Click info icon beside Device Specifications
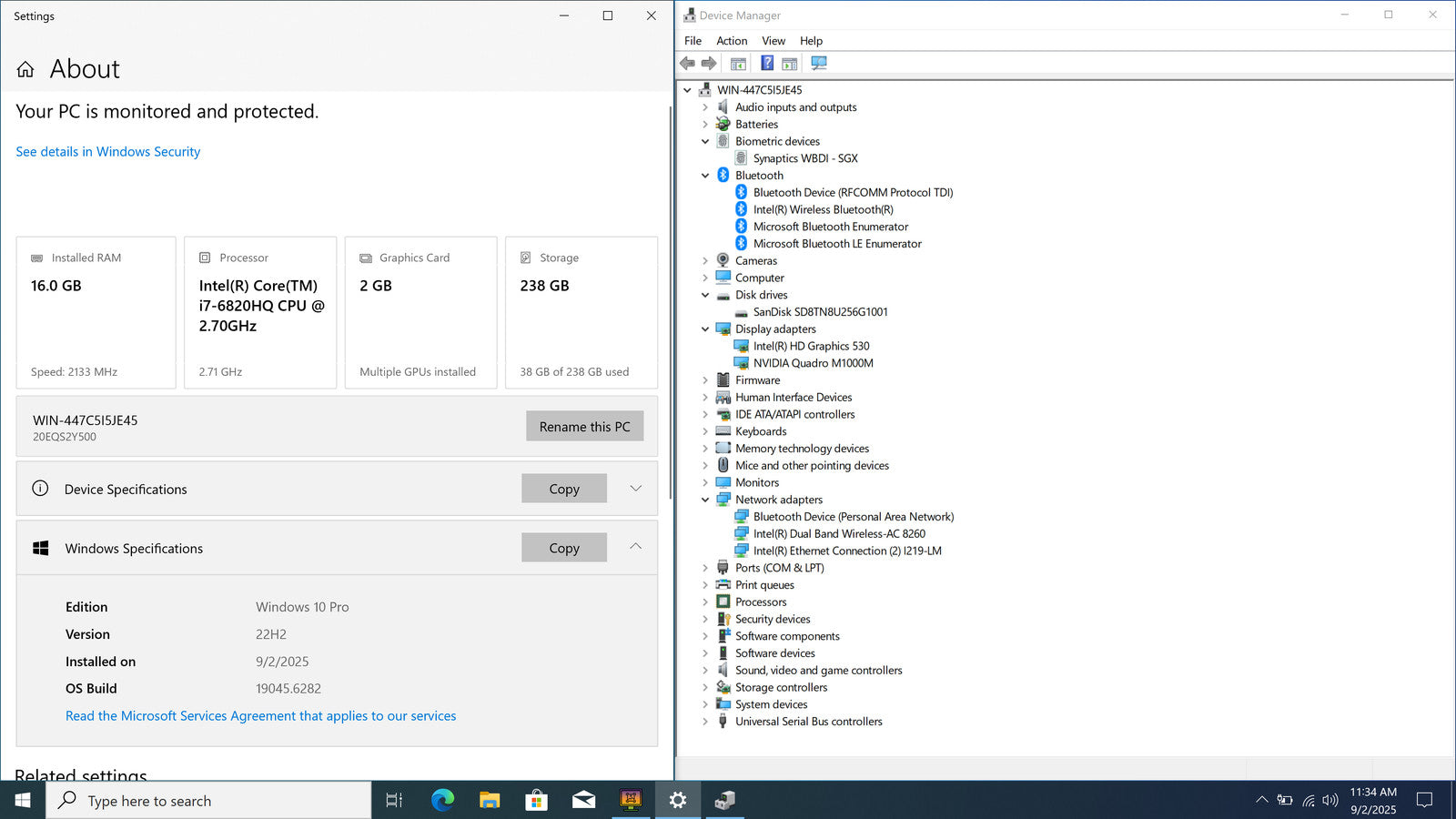Screen dimensions: 1456x819 (x=40, y=489)
